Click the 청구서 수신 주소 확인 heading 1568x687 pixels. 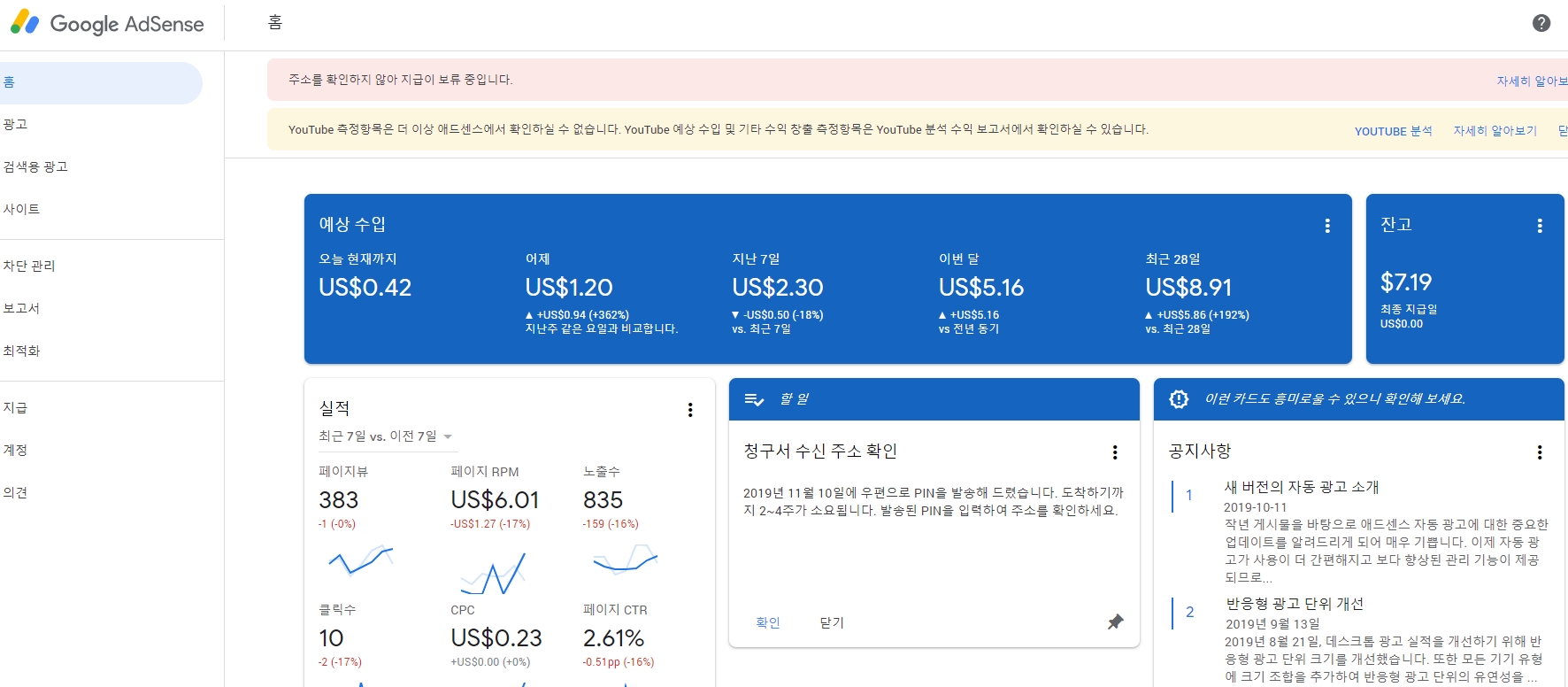pyautogui.click(x=820, y=452)
